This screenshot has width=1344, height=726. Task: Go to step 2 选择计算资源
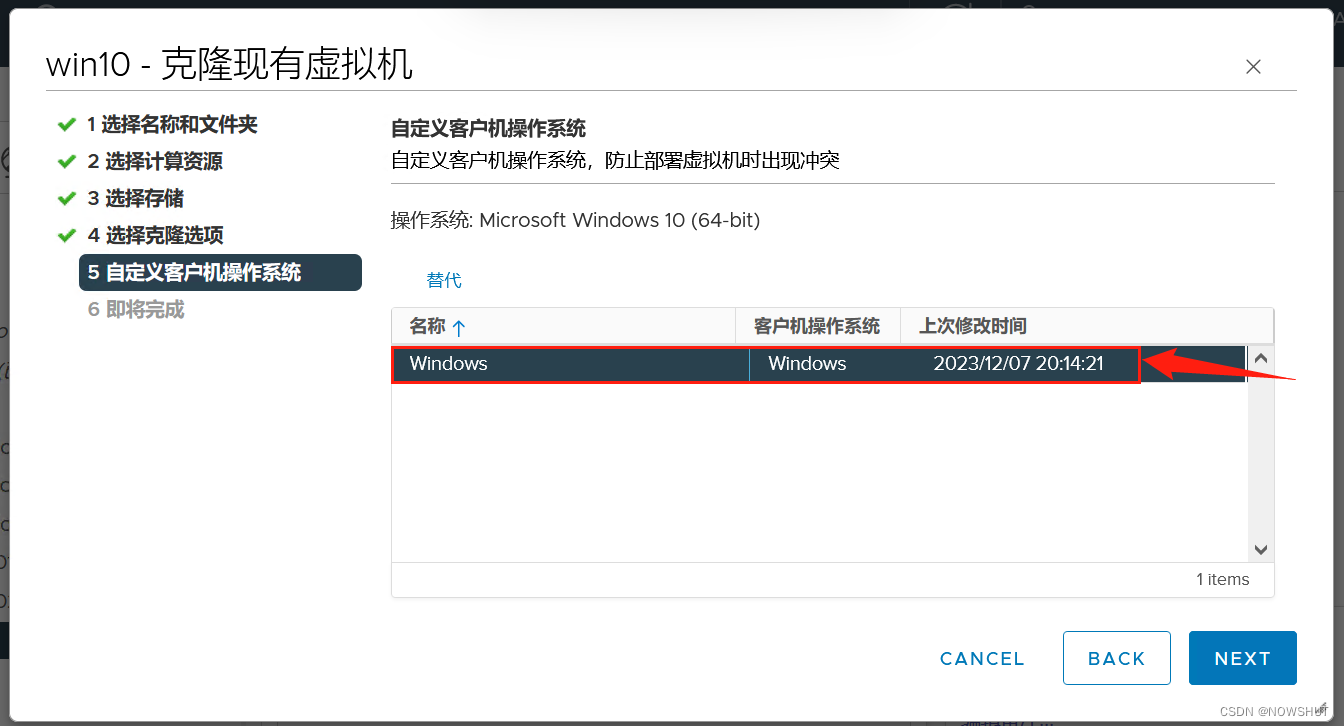point(155,162)
